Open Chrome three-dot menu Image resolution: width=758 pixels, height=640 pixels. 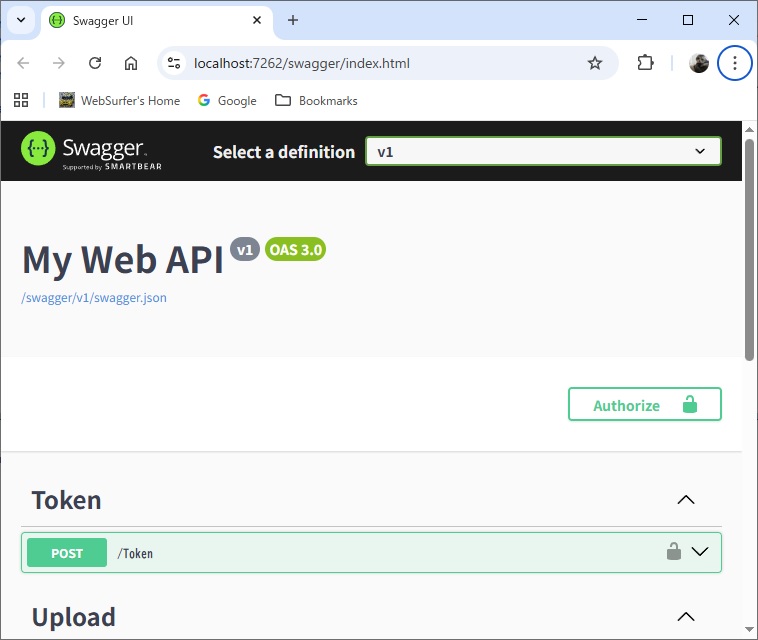[734, 63]
